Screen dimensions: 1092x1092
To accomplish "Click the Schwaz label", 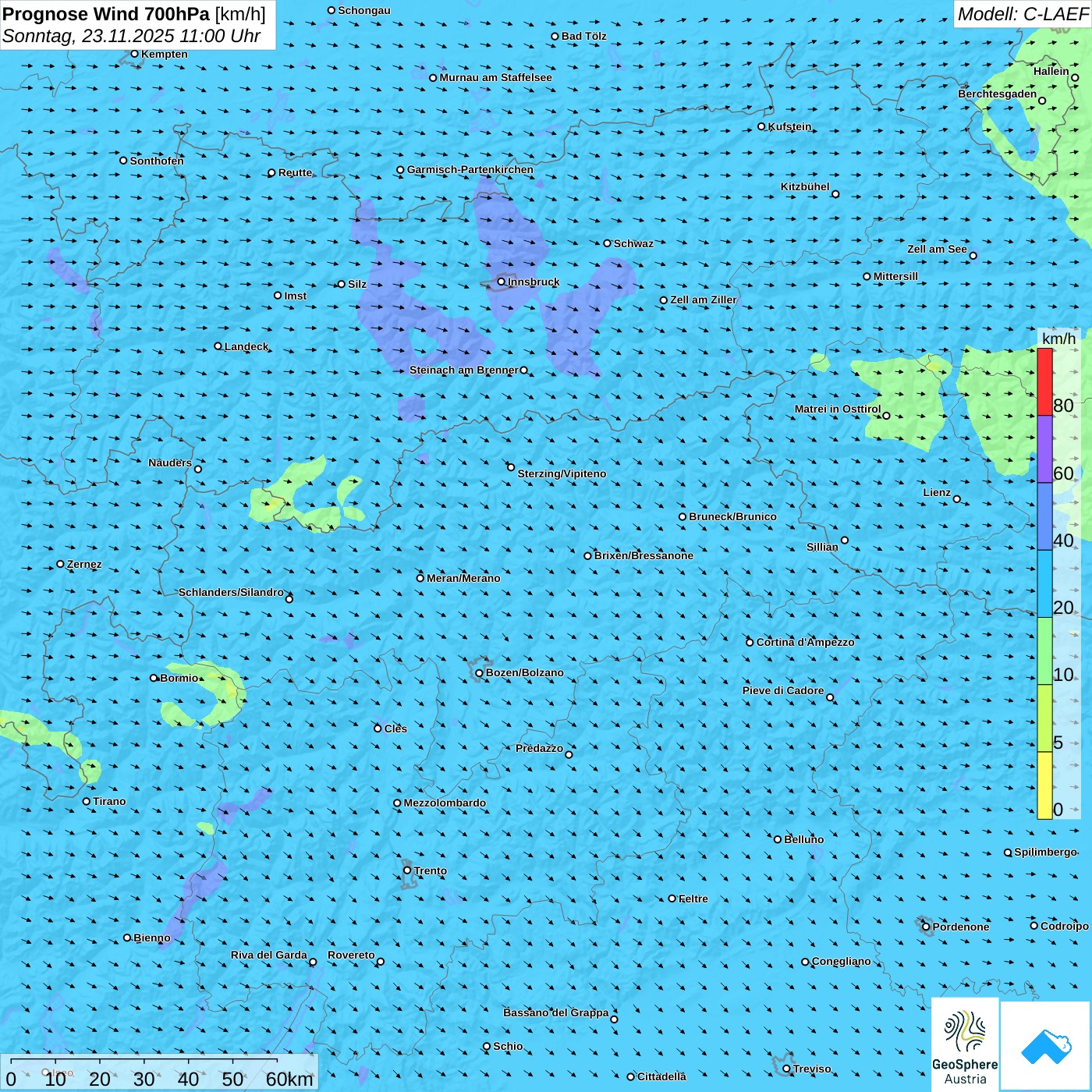I will click(x=633, y=243).
